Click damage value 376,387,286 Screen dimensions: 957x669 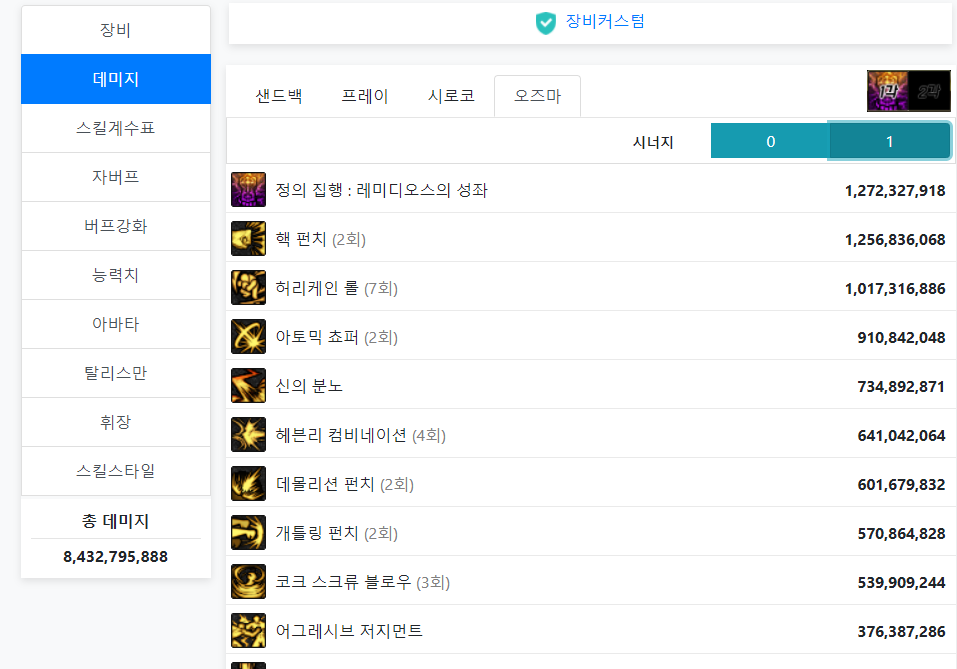tap(901, 632)
